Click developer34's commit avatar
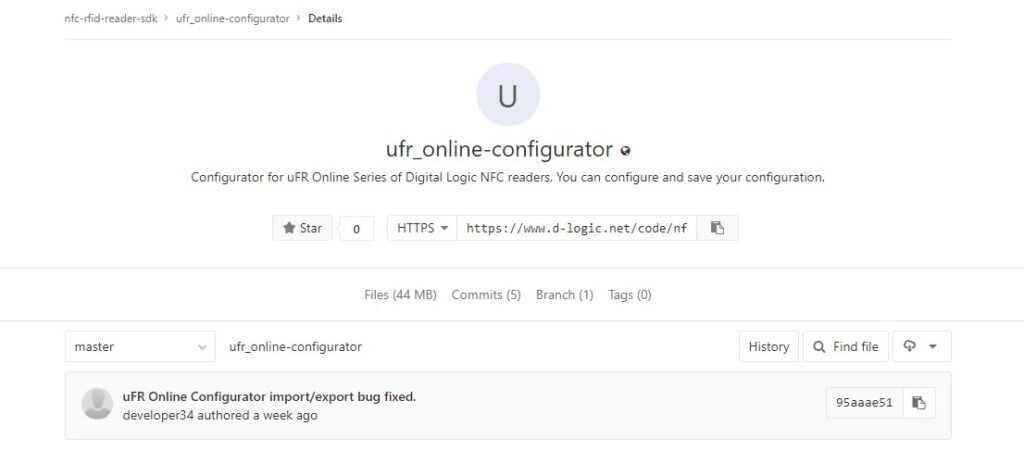The image size is (1024, 451). [x=97, y=404]
